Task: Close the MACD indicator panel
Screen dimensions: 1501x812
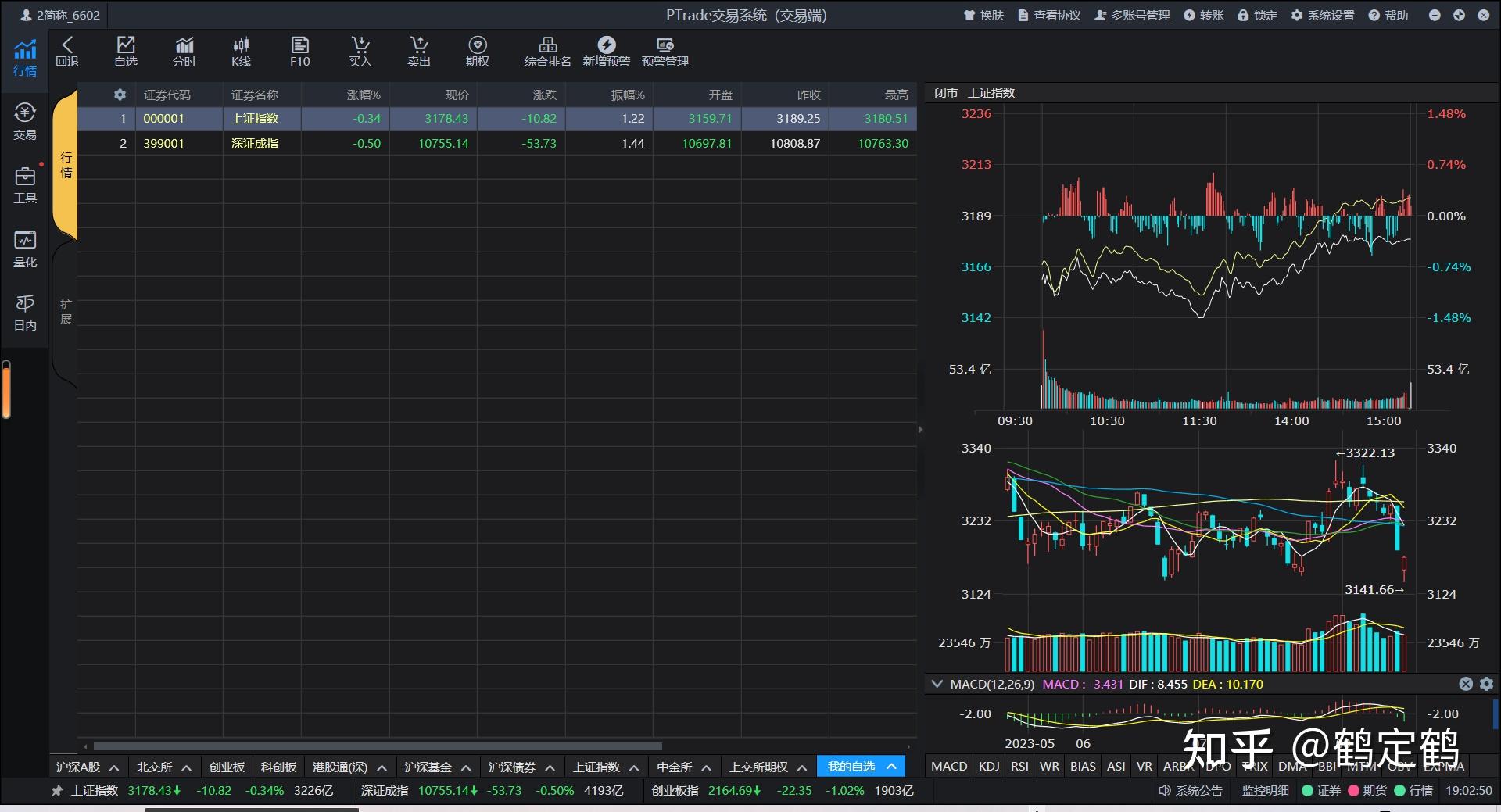Action: pyautogui.click(x=1466, y=684)
